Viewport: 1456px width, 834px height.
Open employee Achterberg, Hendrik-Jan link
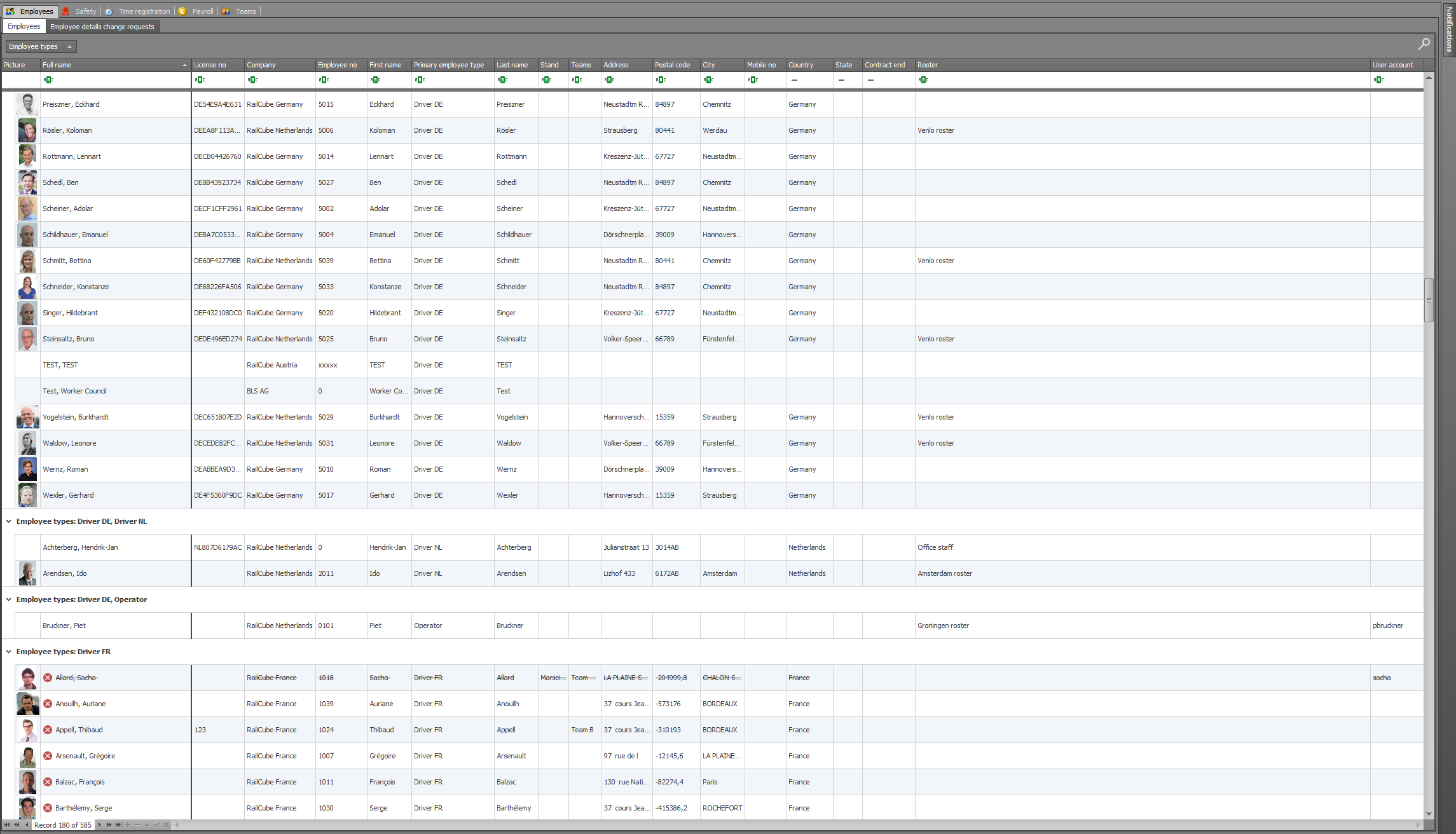80,547
